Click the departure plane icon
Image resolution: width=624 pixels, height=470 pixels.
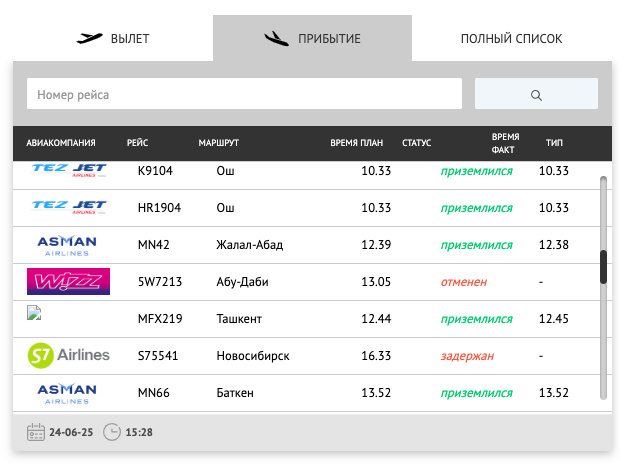pyautogui.click(x=89, y=38)
